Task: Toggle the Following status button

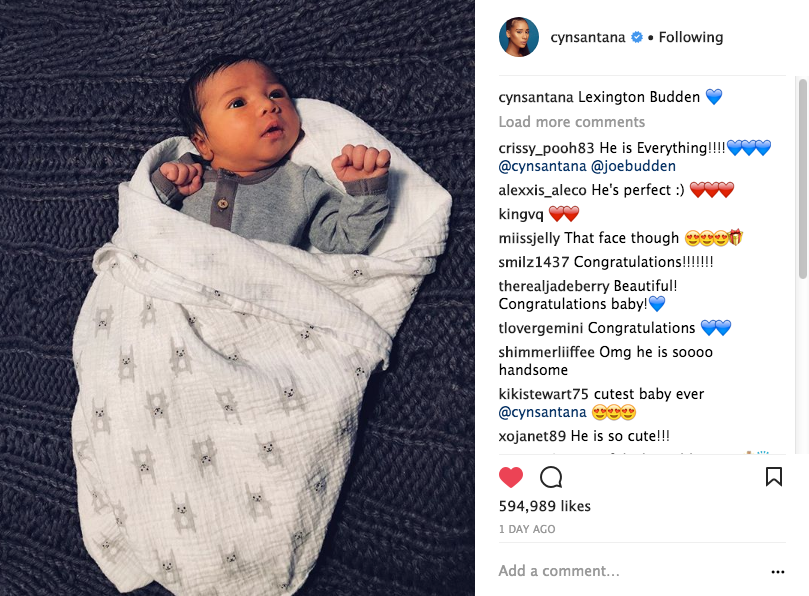Action: (691, 37)
